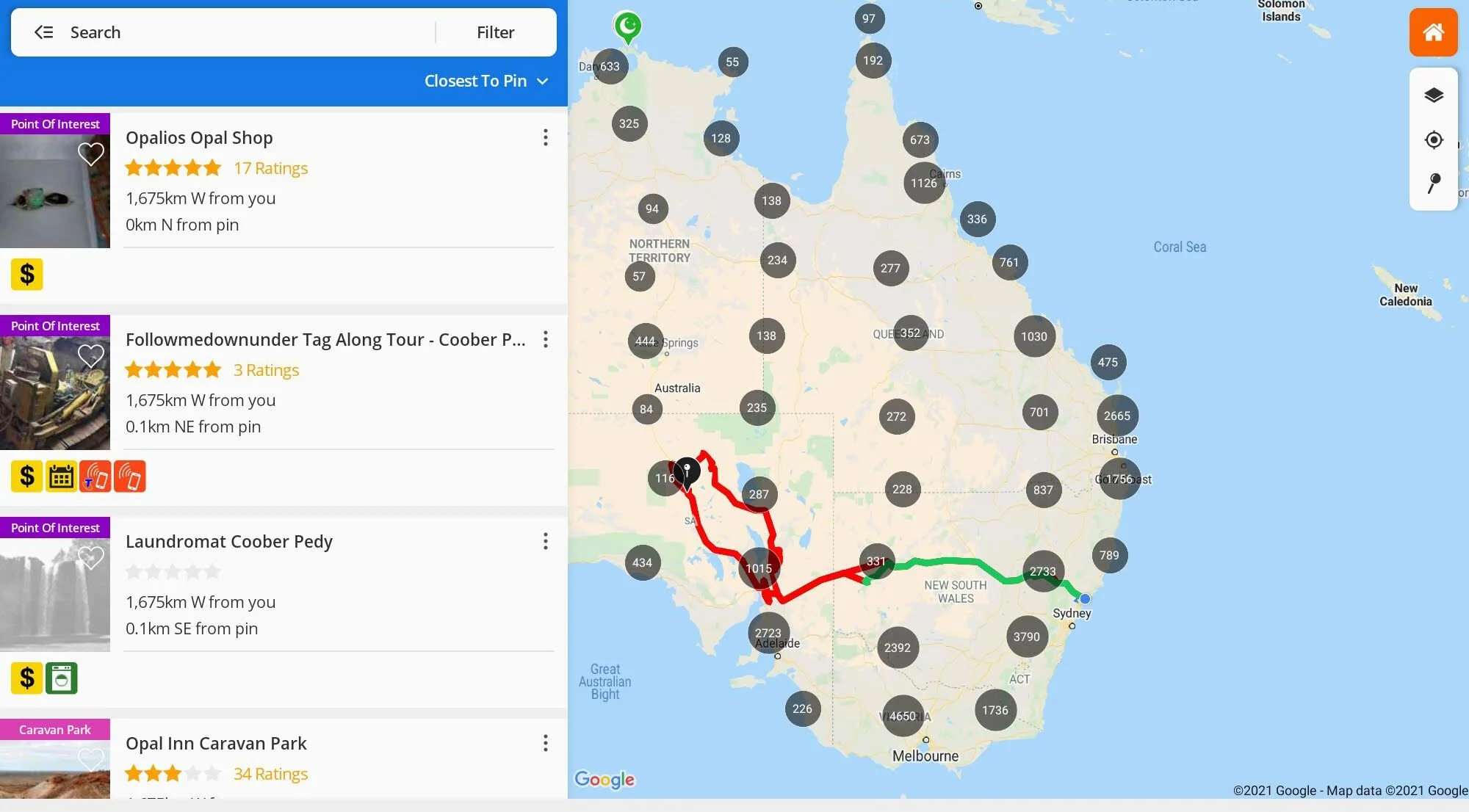Viewport: 1469px width, 812px height.
Task: Click the GPS locate icon on the map panel
Action: pos(1433,139)
